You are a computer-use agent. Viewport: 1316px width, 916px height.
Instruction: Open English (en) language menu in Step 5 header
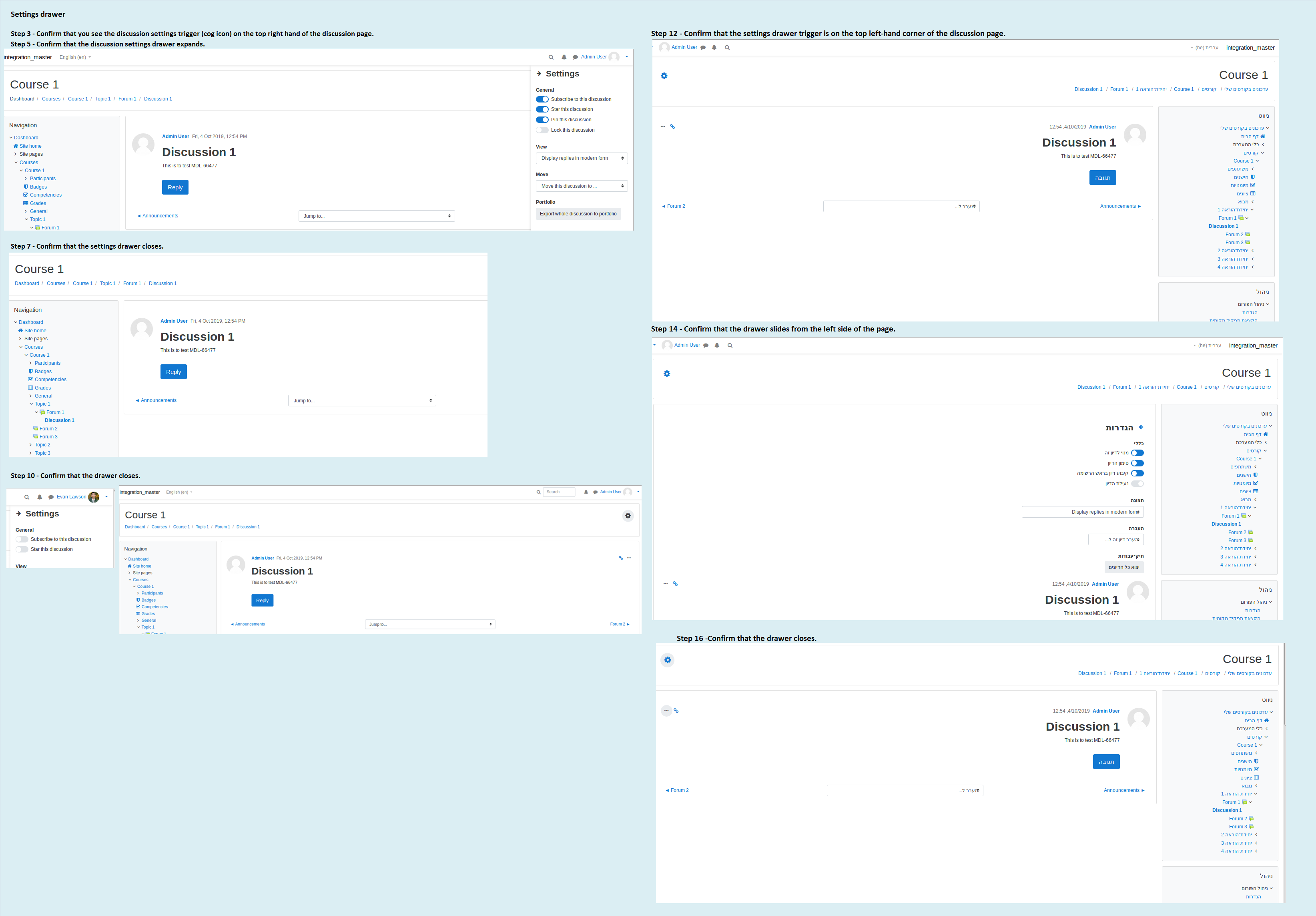[75, 57]
